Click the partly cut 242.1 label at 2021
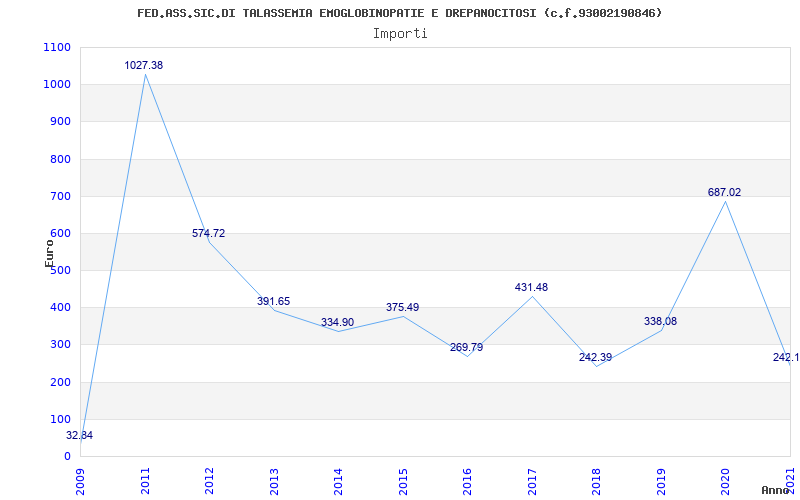The width and height of the screenshot is (800, 500). tap(786, 357)
